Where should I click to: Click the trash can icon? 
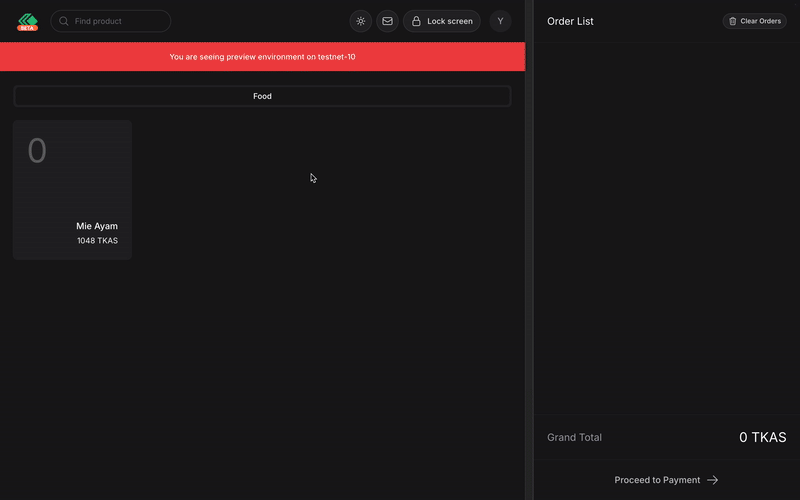[733, 21]
